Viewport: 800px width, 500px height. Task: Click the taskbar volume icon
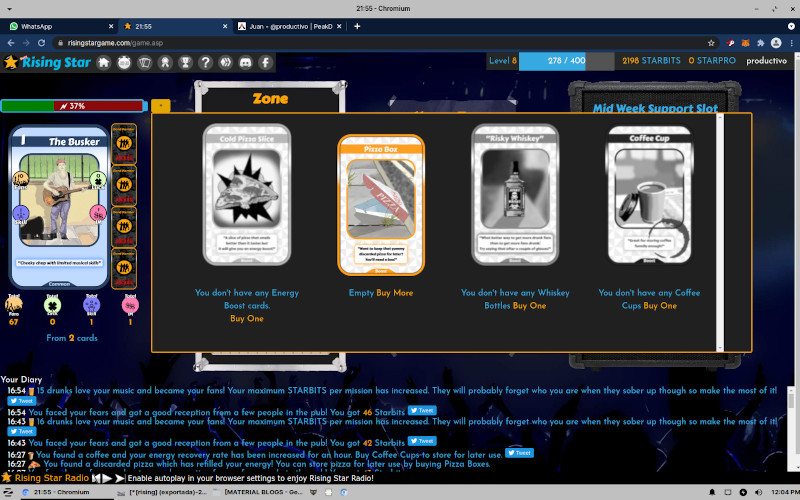tap(758, 492)
